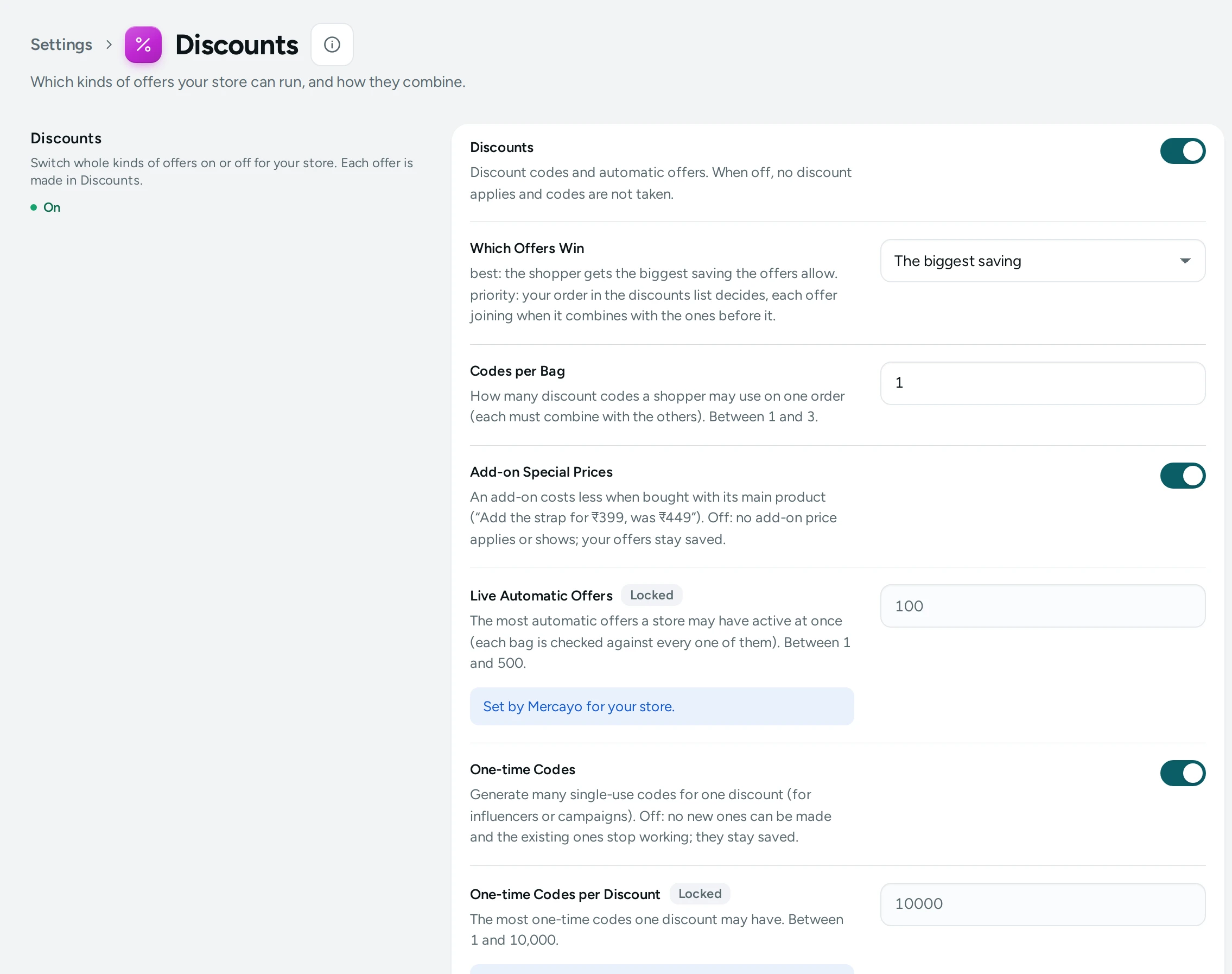The height and width of the screenshot is (974, 1232).
Task: Click the Discounts info icon button
Action: (332, 45)
